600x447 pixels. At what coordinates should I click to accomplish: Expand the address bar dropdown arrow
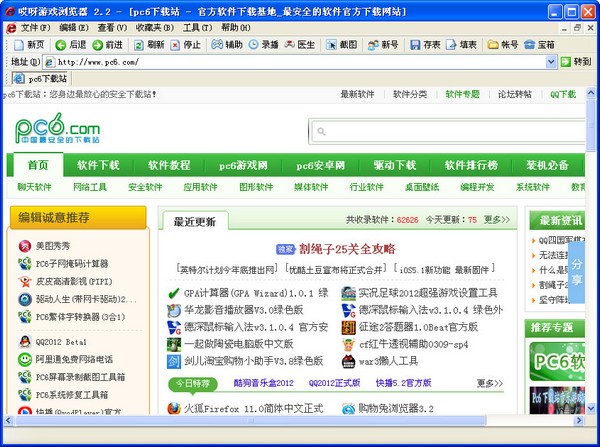click(551, 62)
